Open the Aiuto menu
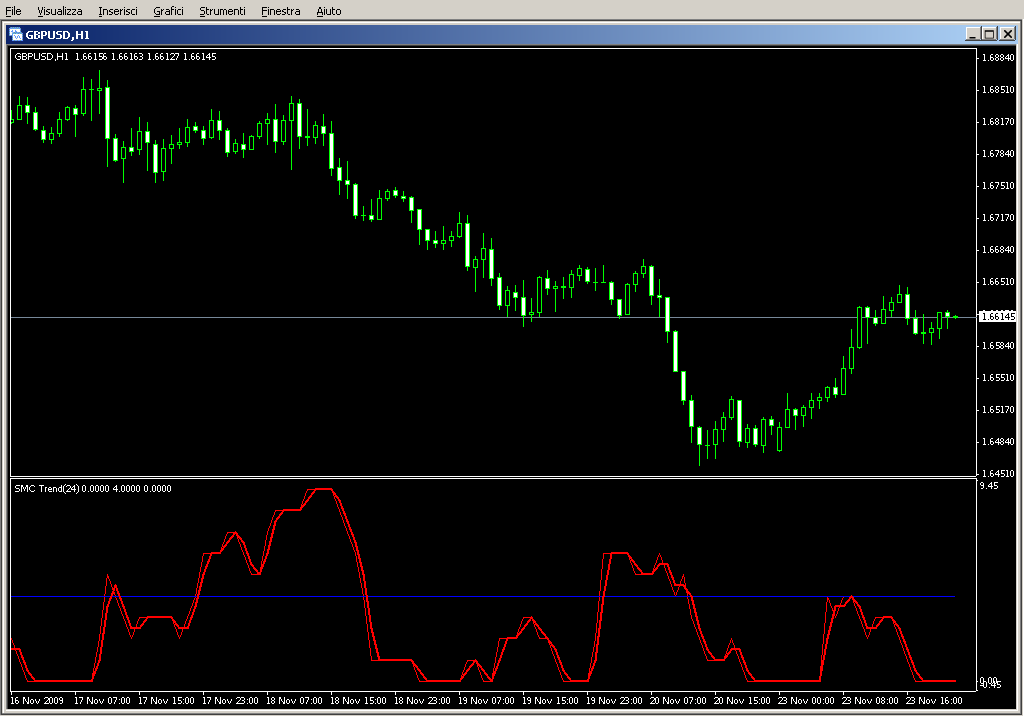This screenshot has height=717, width=1024. tap(329, 11)
